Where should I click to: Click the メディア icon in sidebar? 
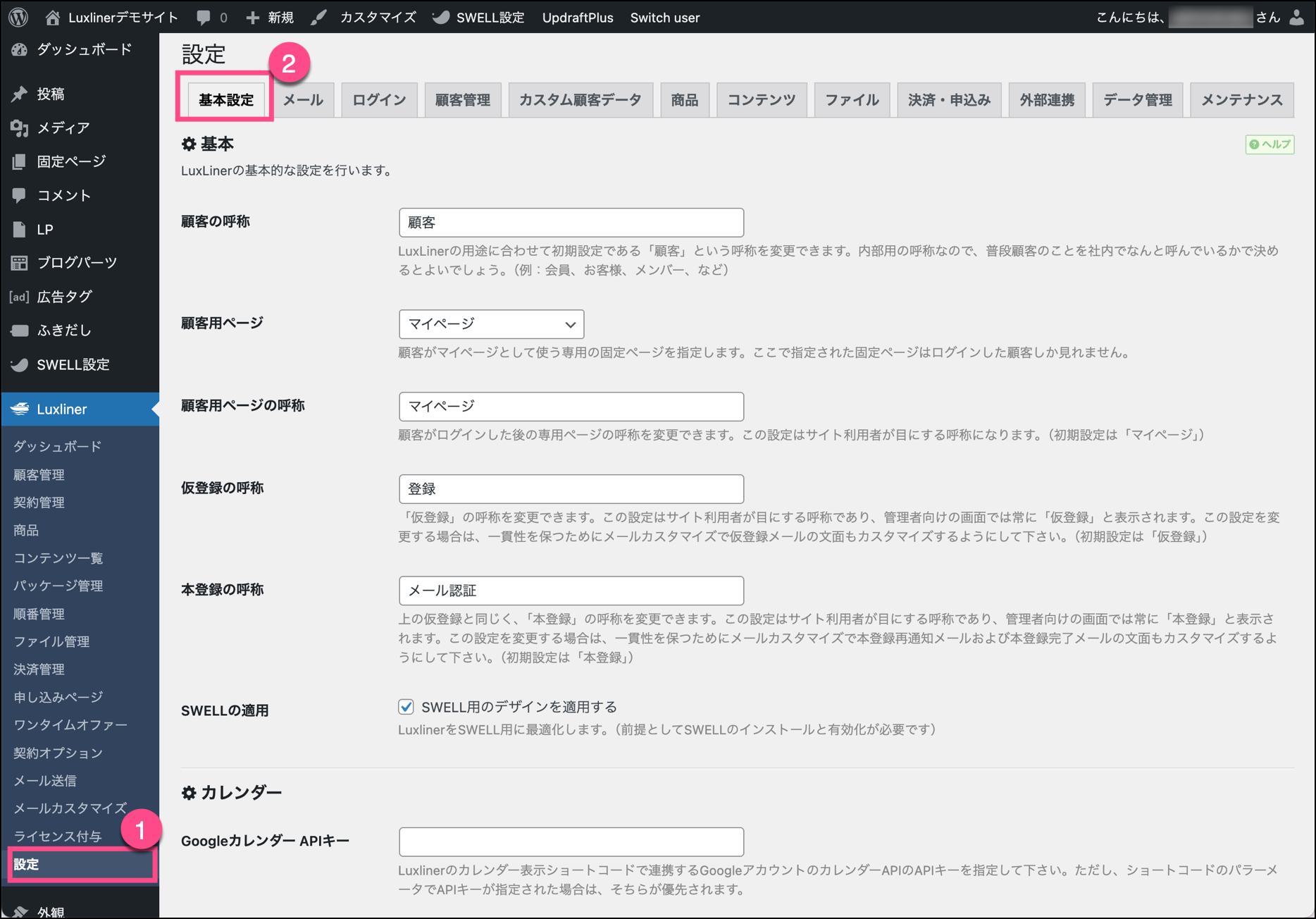coord(20,128)
